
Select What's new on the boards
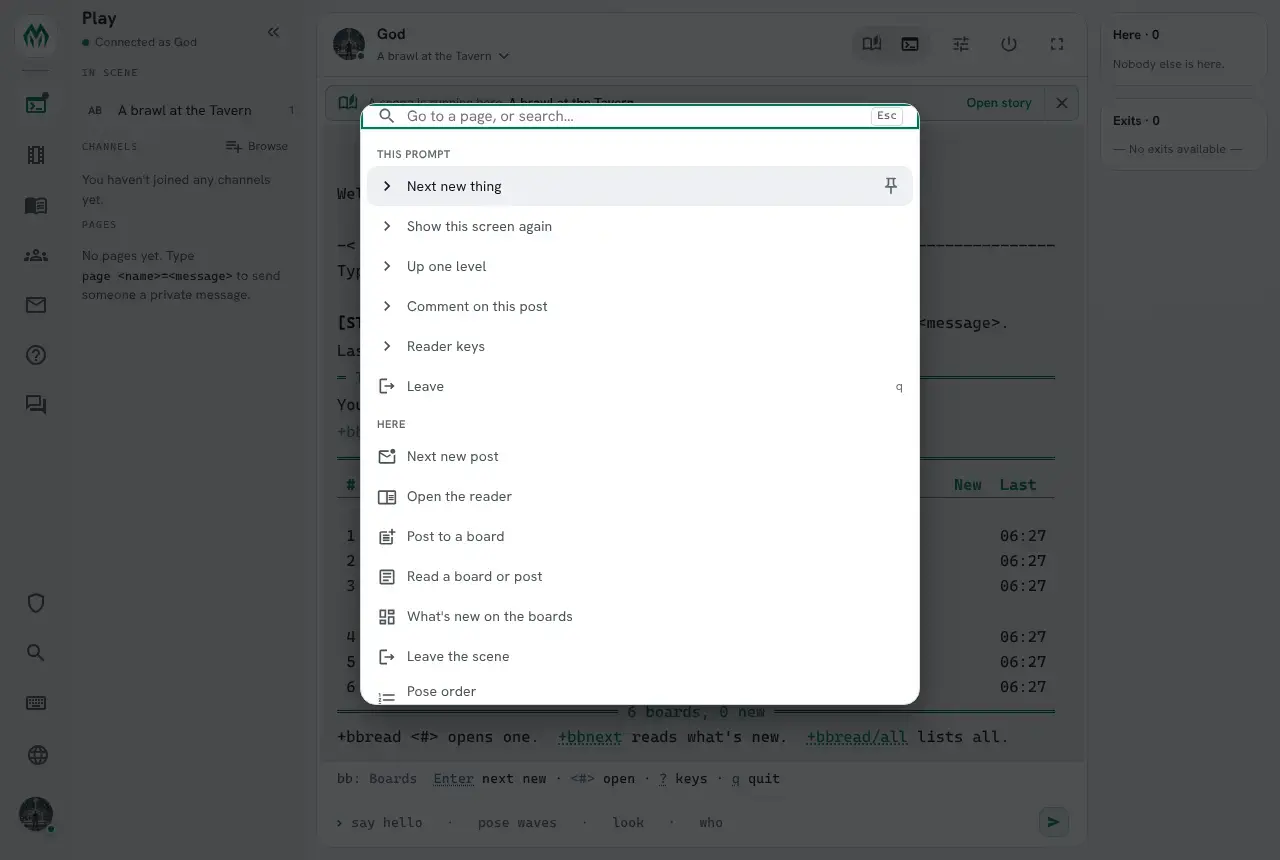(640, 616)
